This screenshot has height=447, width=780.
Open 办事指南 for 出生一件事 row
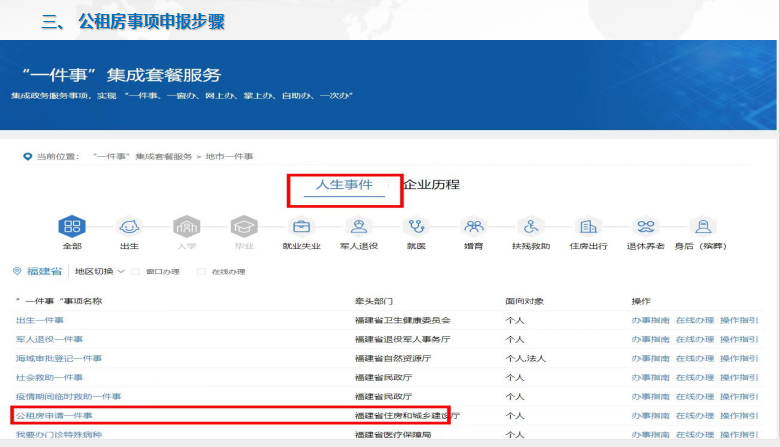649,320
